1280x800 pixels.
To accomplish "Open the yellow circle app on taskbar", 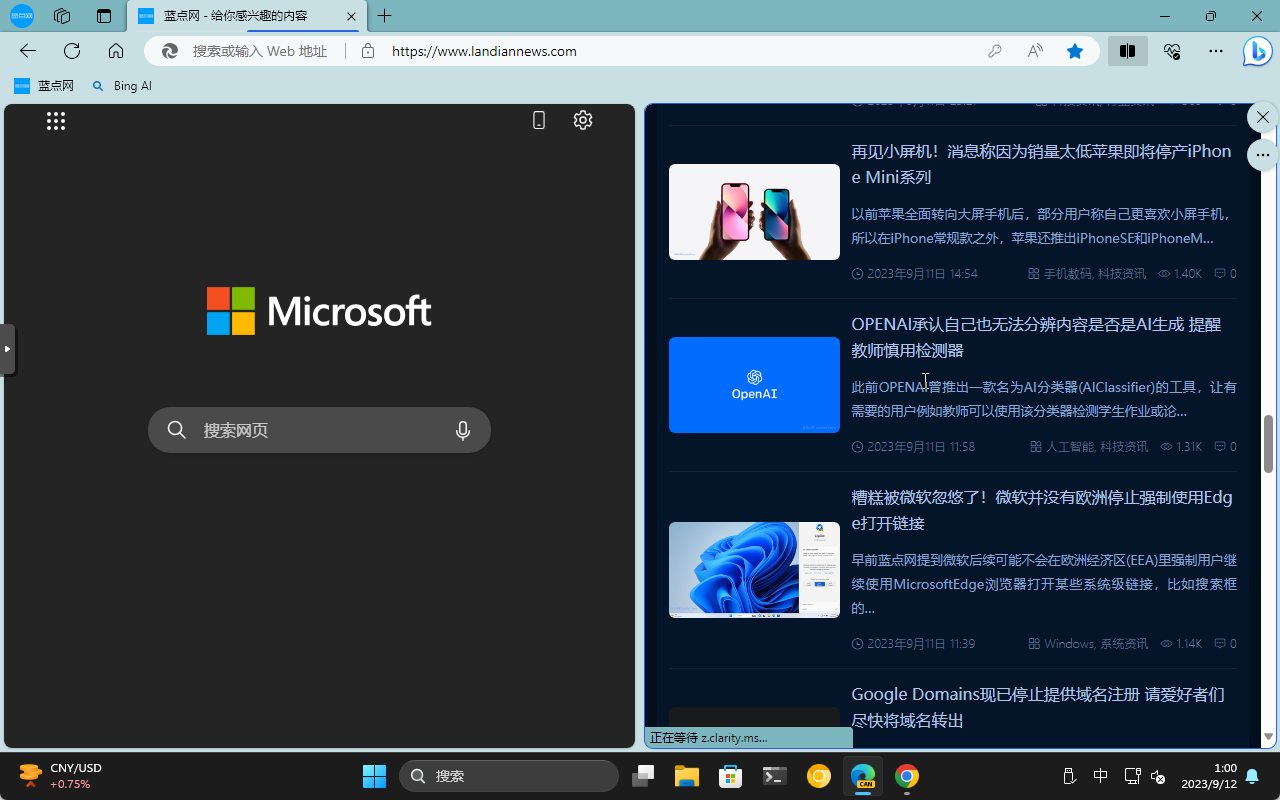I will click(x=819, y=776).
